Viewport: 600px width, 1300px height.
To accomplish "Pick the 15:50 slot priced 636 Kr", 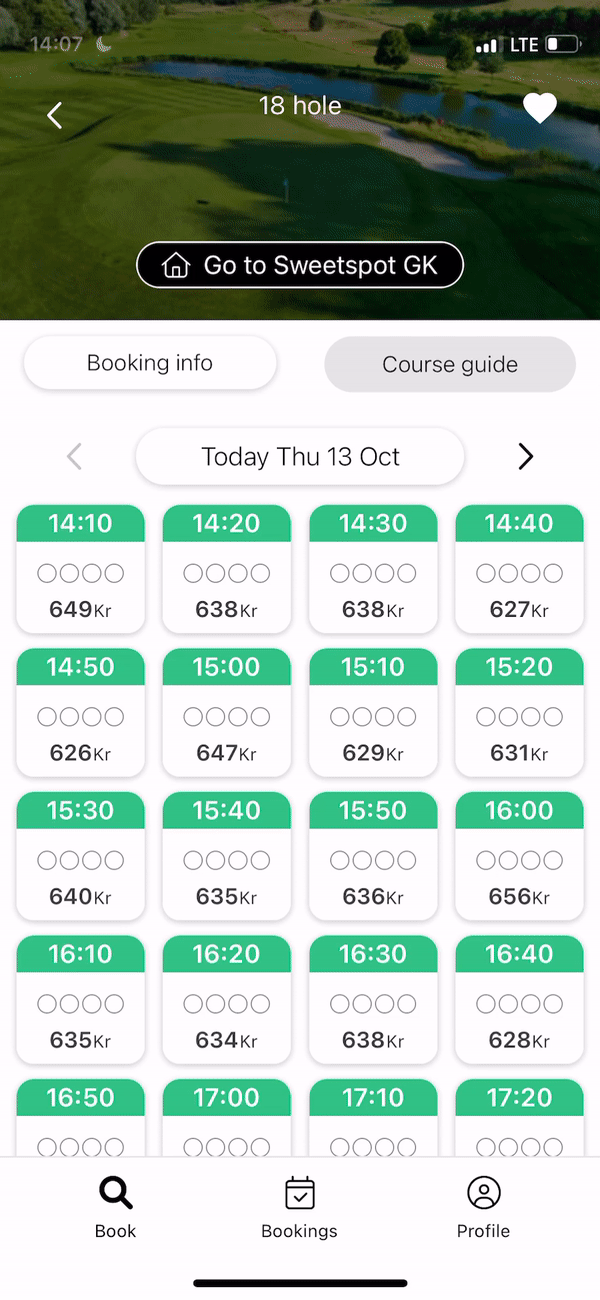I will click(373, 857).
